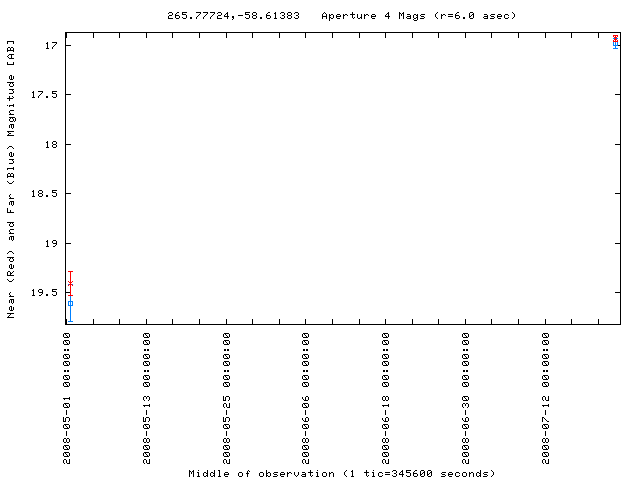The width and height of the screenshot is (640, 480).
Task: Select the blue far-UV data point near magnitude 17
Action: pyautogui.click(x=616, y=44)
